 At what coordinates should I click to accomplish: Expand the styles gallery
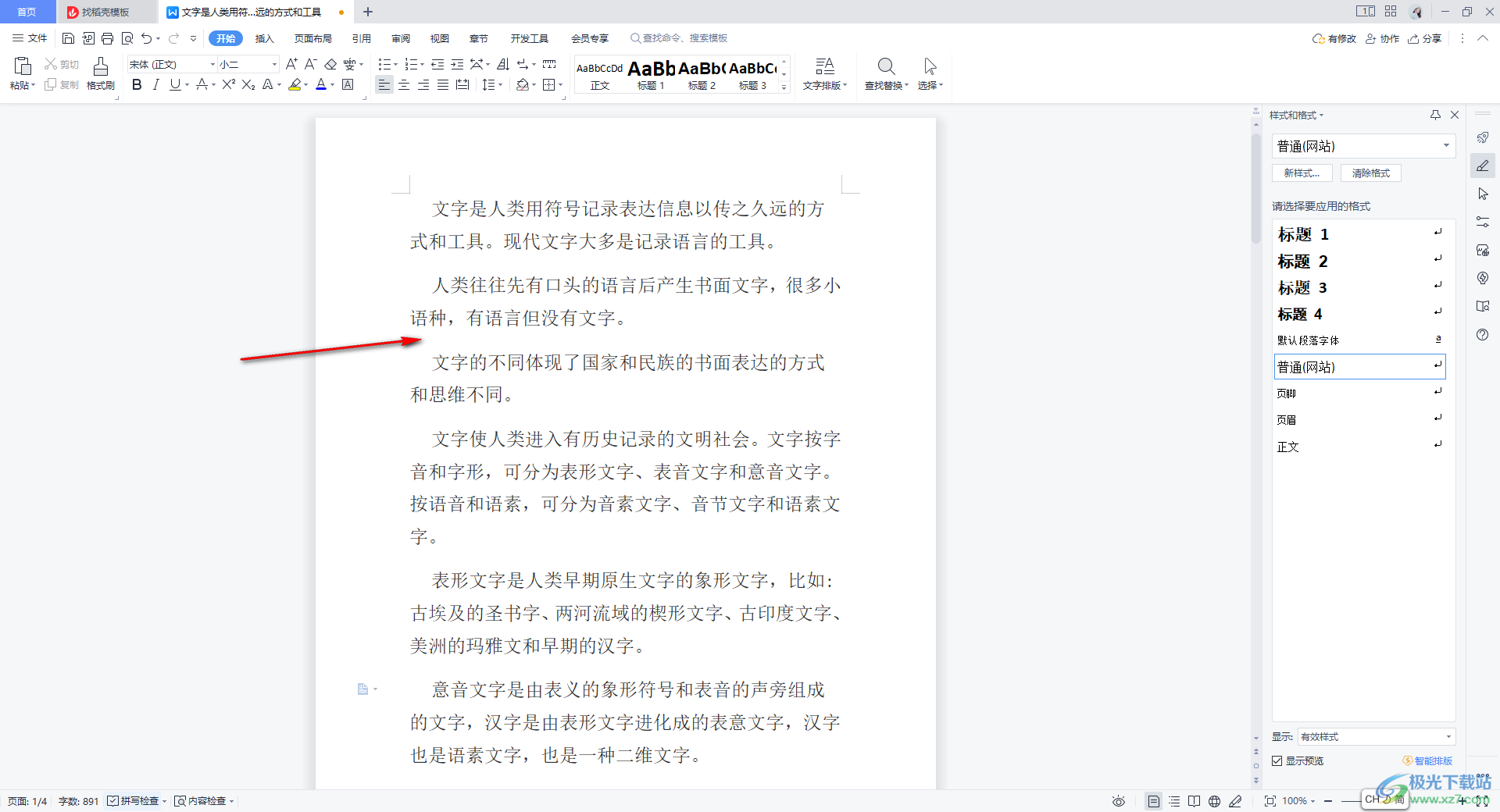click(784, 87)
